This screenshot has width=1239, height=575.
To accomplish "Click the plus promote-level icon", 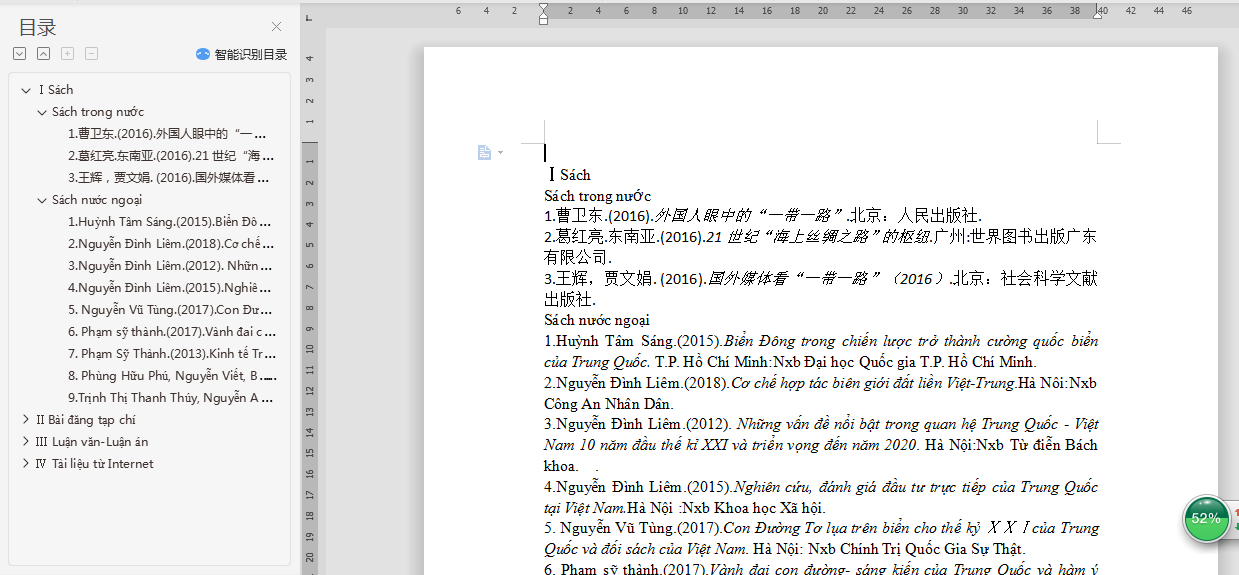I will pos(68,54).
